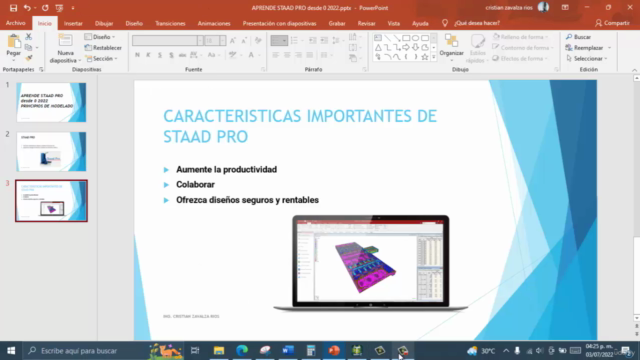Switch to the Insertar tab
Screen dimensions: 640x360
pyautogui.click(x=73, y=23)
